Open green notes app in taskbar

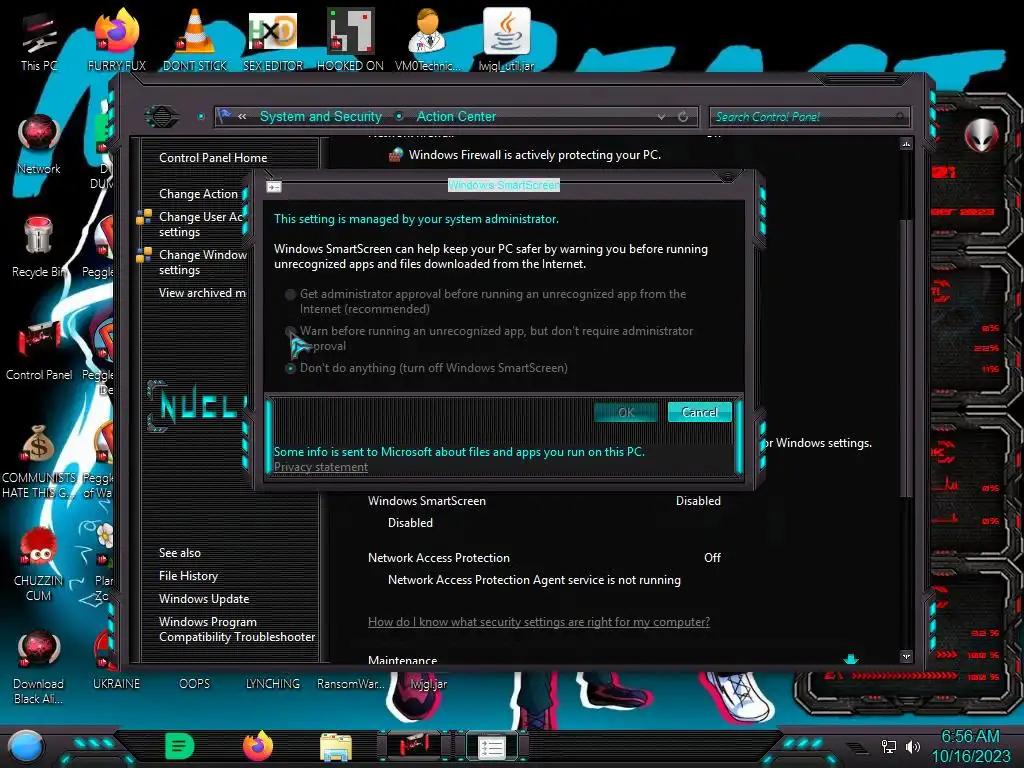pyautogui.click(x=179, y=746)
